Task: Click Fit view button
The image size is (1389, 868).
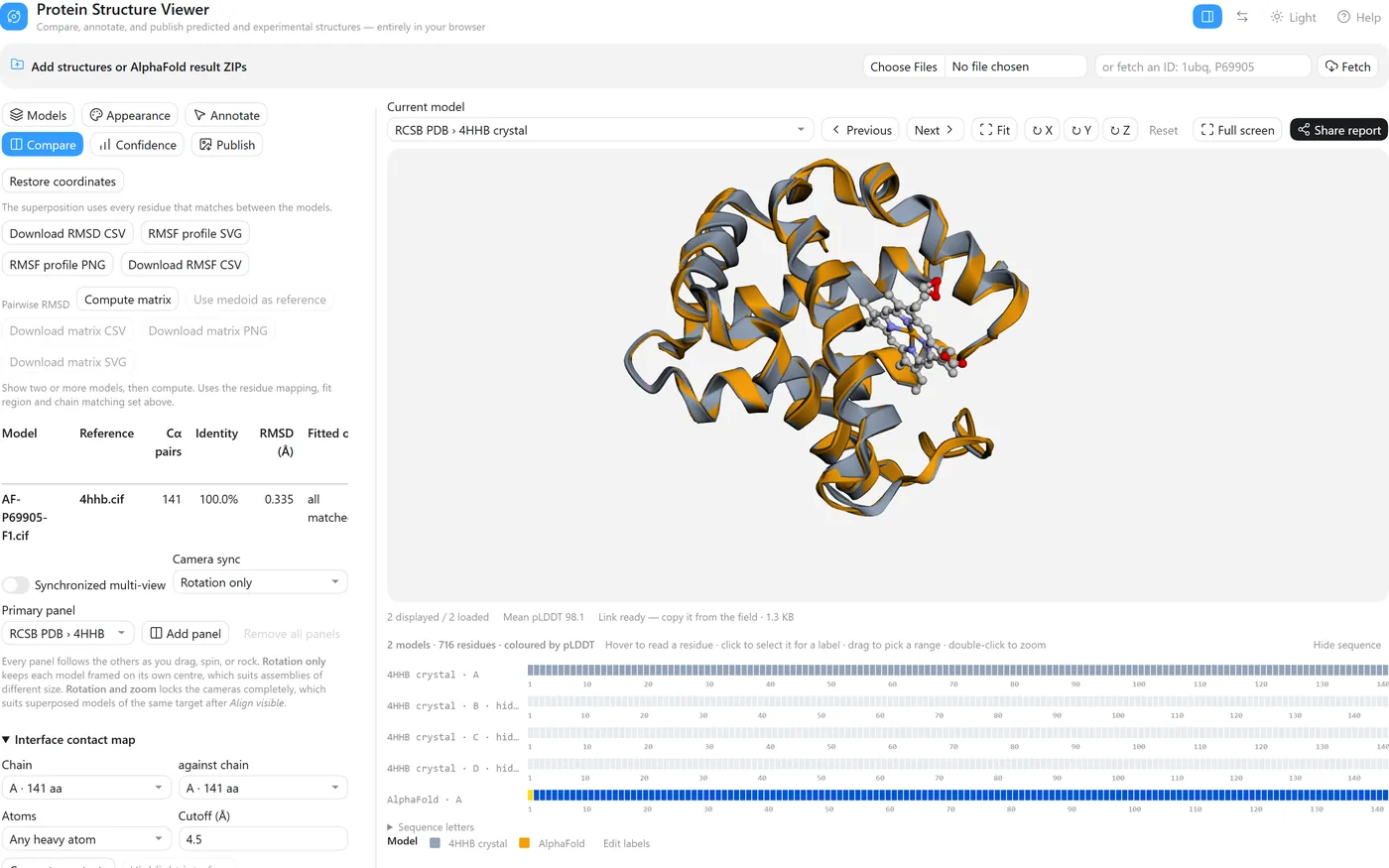Action: tap(994, 130)
